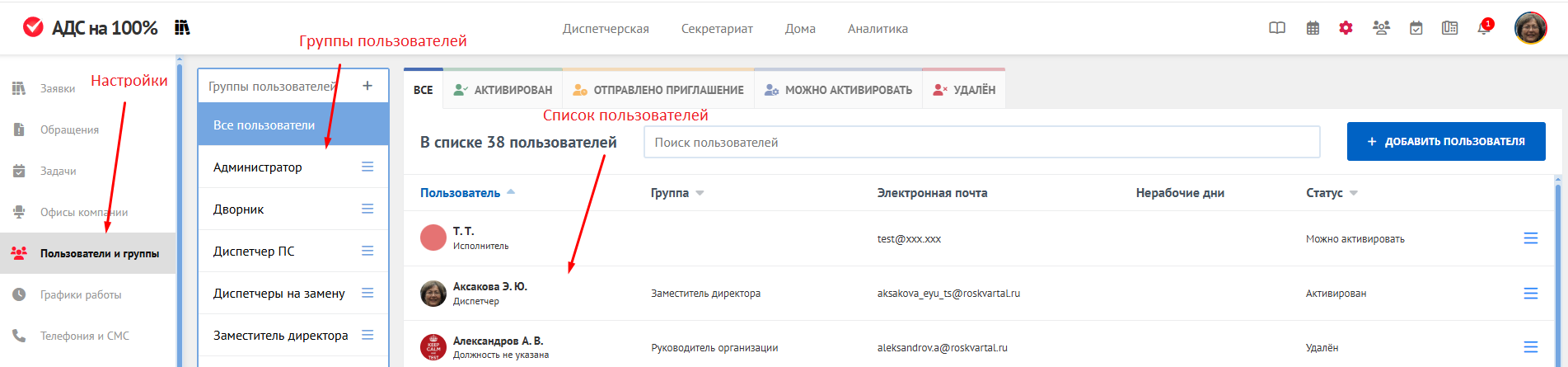The image size is (1568, 367).
Task: Click the Поиск пользователей search field
Action: click(981, 143)
